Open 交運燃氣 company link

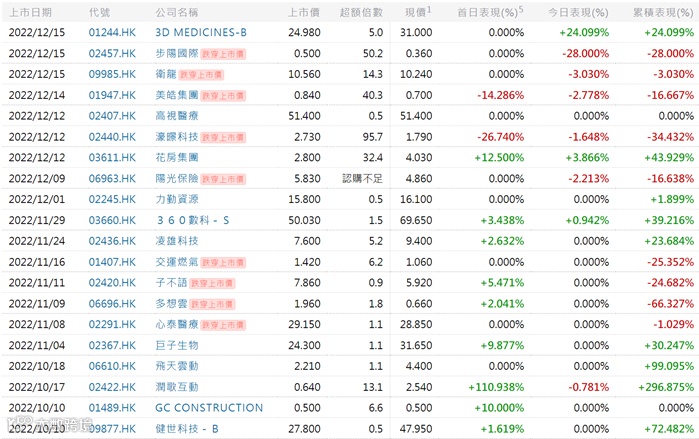[x=177, y=262]
